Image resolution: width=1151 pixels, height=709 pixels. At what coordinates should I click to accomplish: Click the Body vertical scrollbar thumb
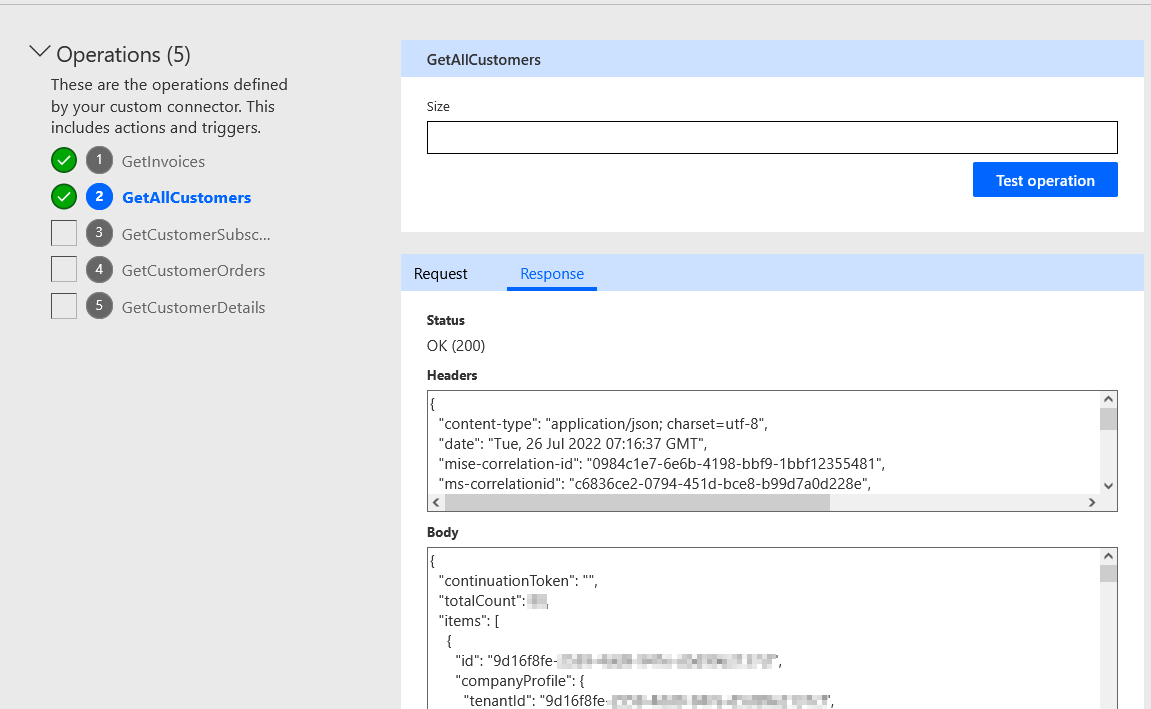[1108, 573]
